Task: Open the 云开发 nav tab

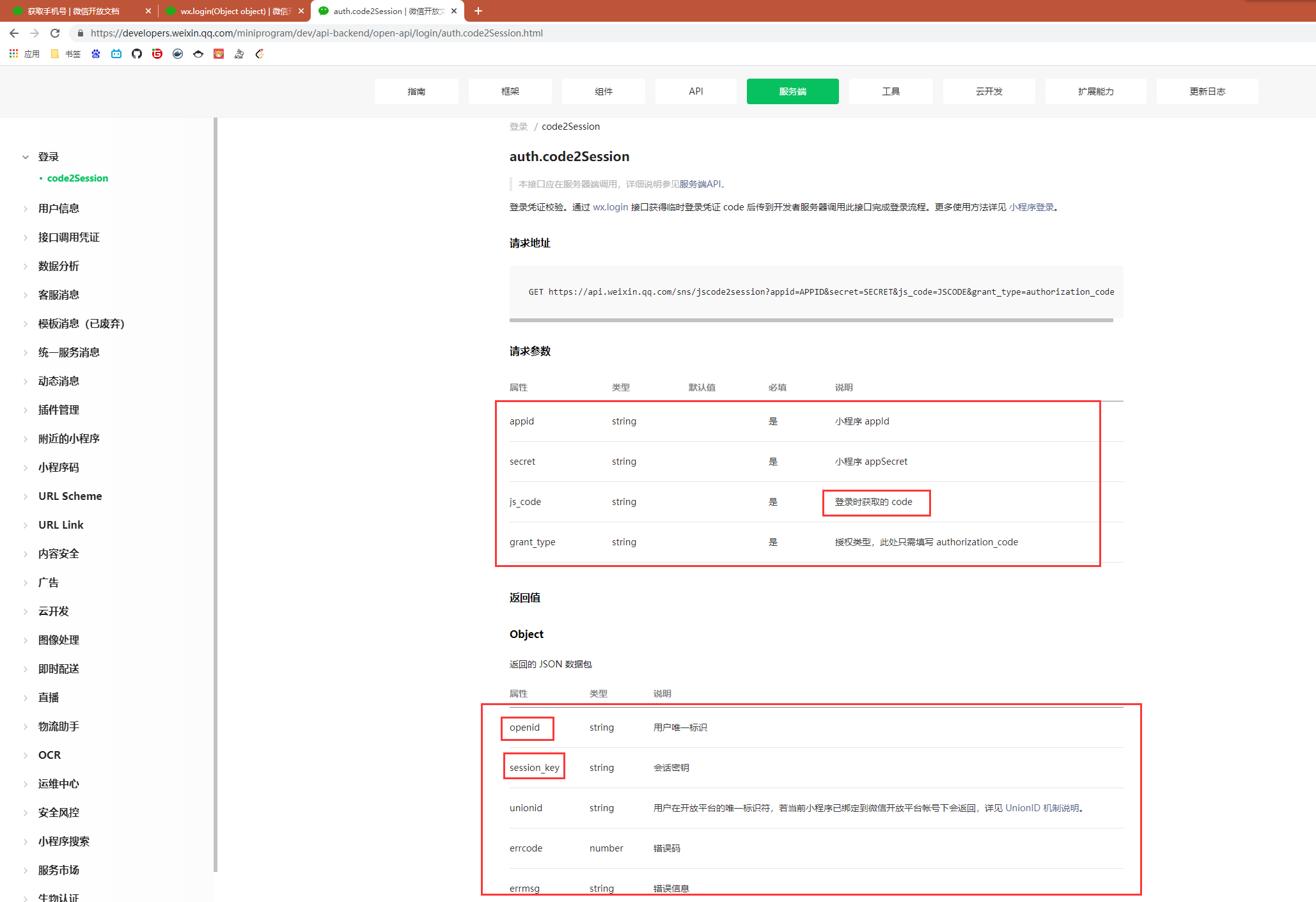Action: 989,91
